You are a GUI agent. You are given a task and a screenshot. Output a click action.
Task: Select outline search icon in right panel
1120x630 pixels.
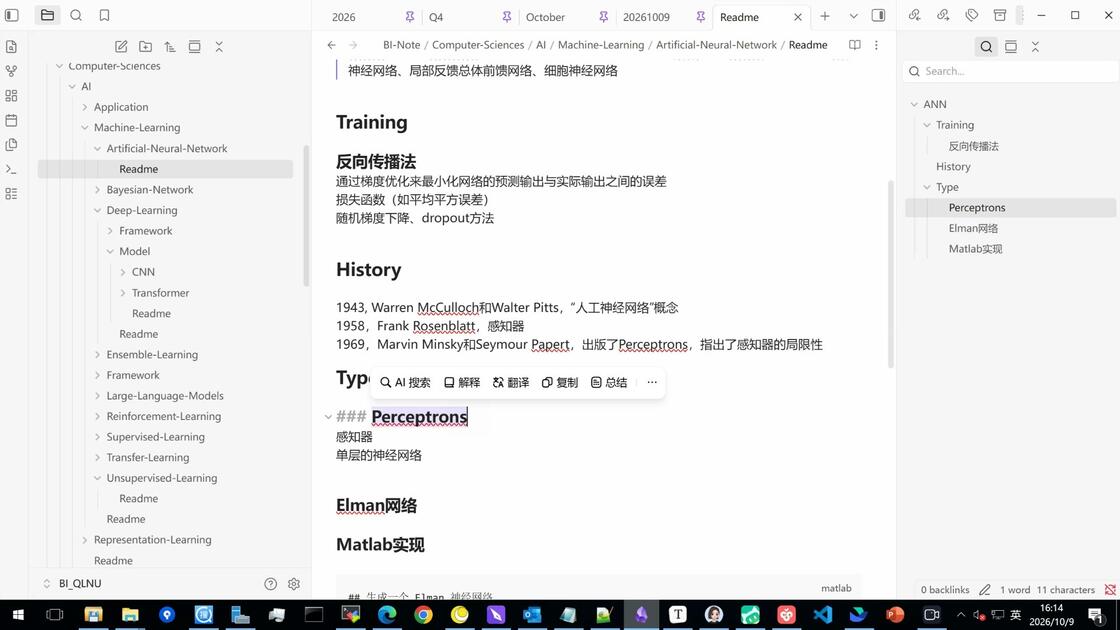[986, 47]
